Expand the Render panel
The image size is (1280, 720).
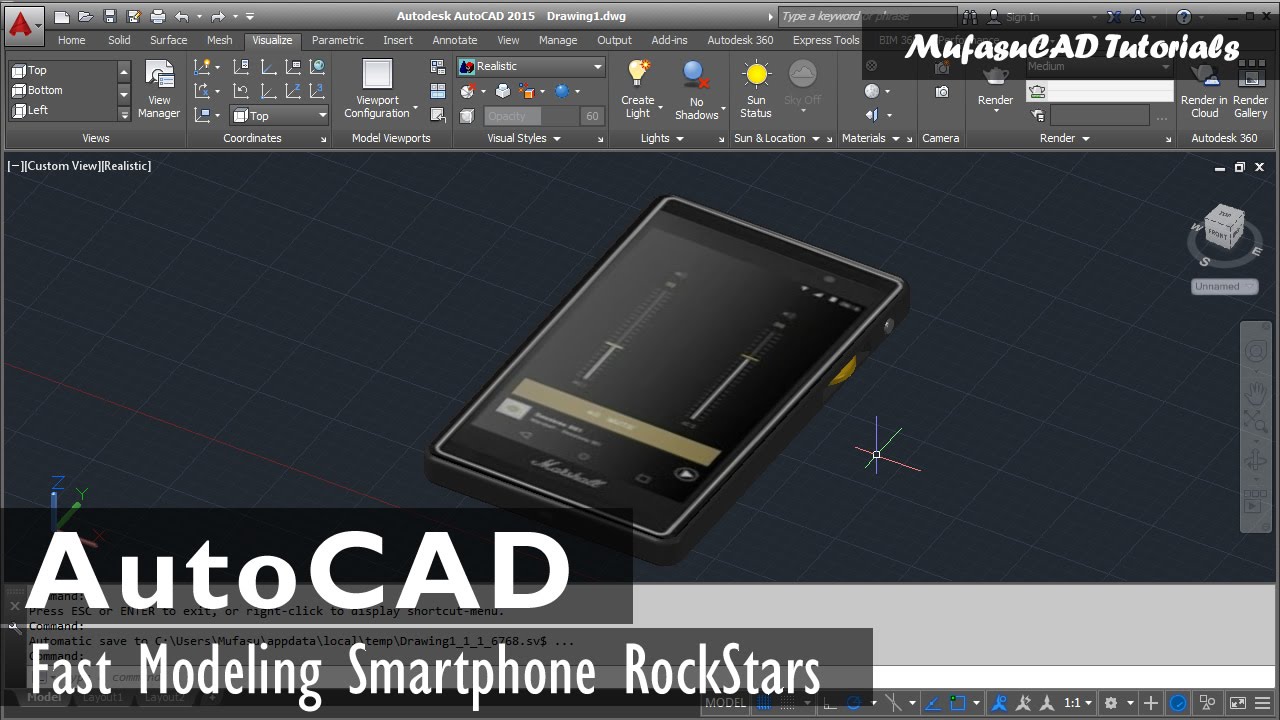coord(1064,138)
